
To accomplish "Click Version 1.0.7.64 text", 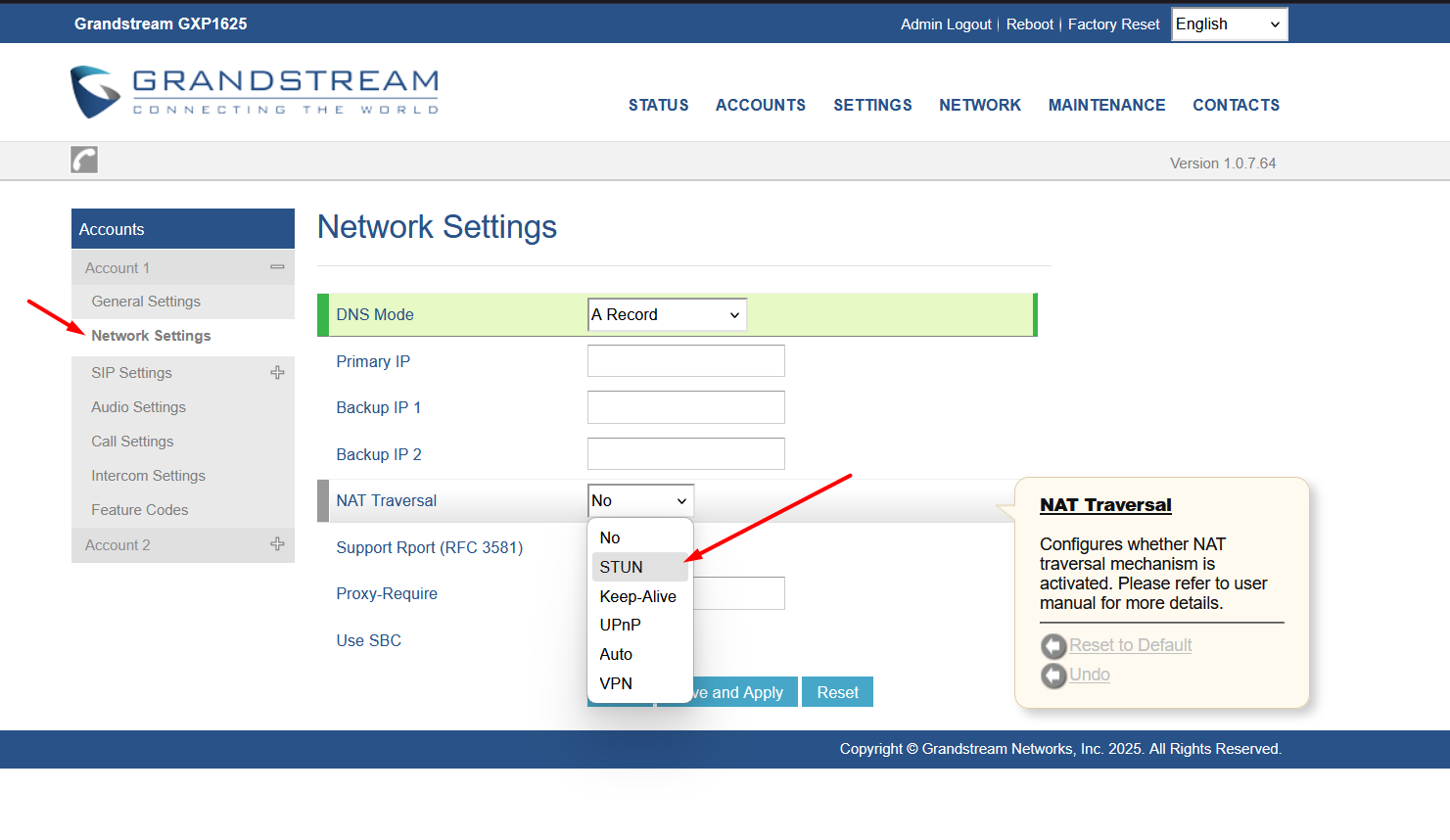I will tap(1223, 163).
